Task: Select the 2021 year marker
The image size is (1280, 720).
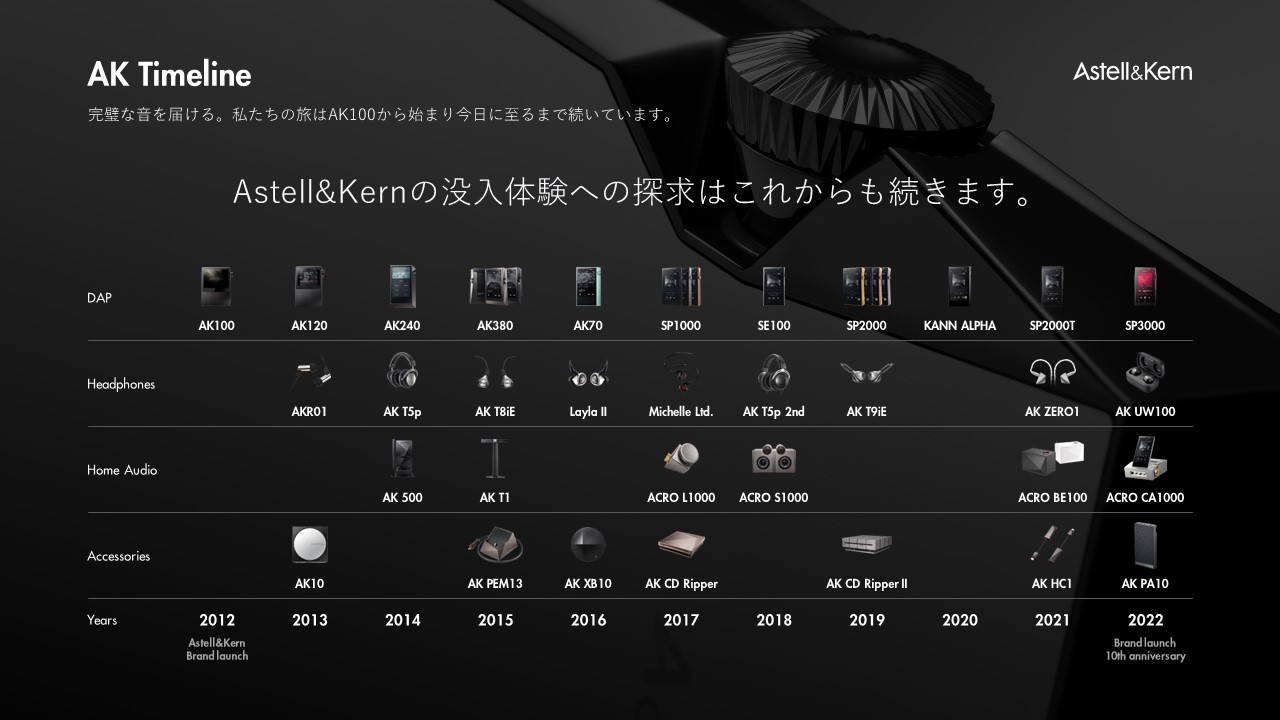Action: (x=1052, y=620)
